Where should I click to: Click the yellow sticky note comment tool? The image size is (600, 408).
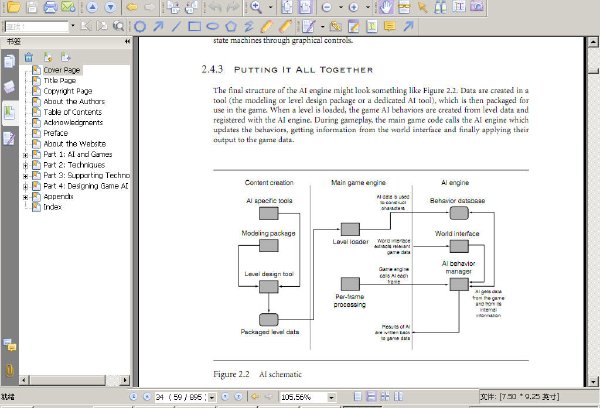390,26
